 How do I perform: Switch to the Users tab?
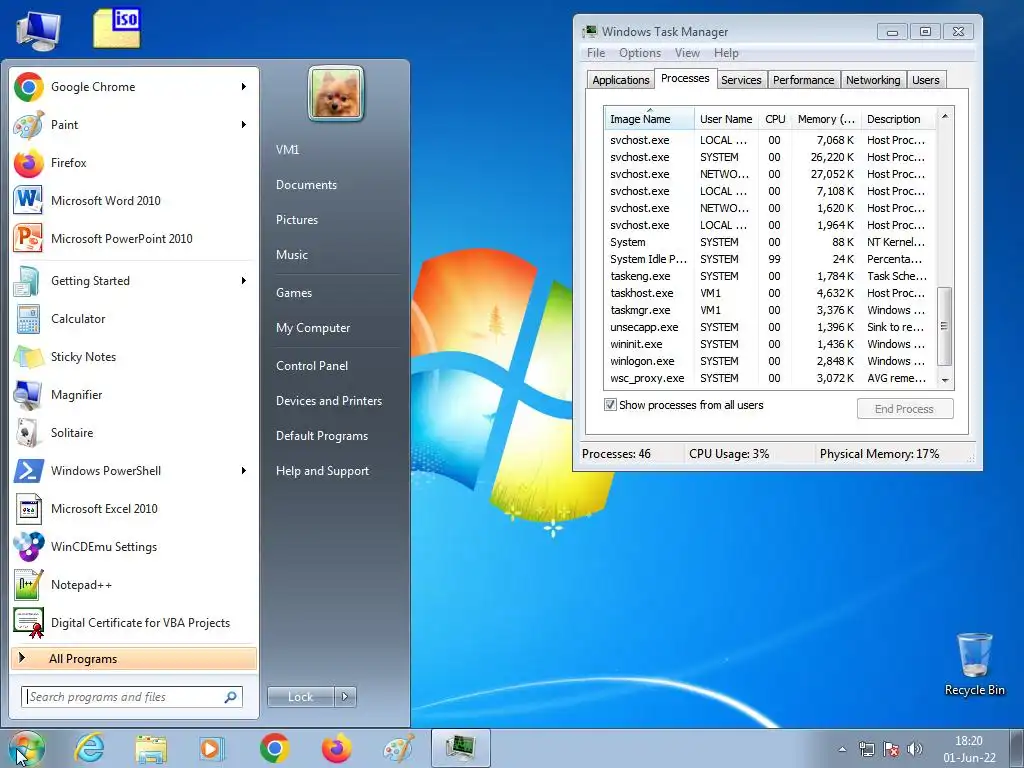pyautogui.click(x=925, y=80)
